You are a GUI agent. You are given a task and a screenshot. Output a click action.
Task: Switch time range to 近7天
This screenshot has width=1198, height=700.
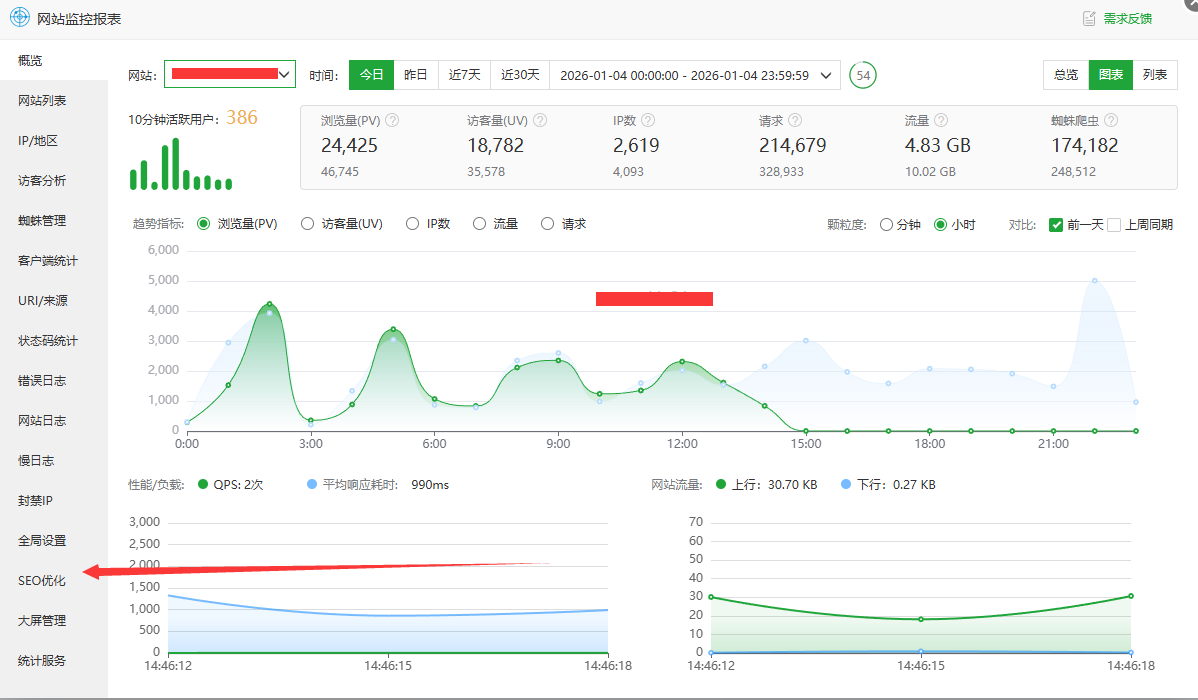tap(464, 75)
